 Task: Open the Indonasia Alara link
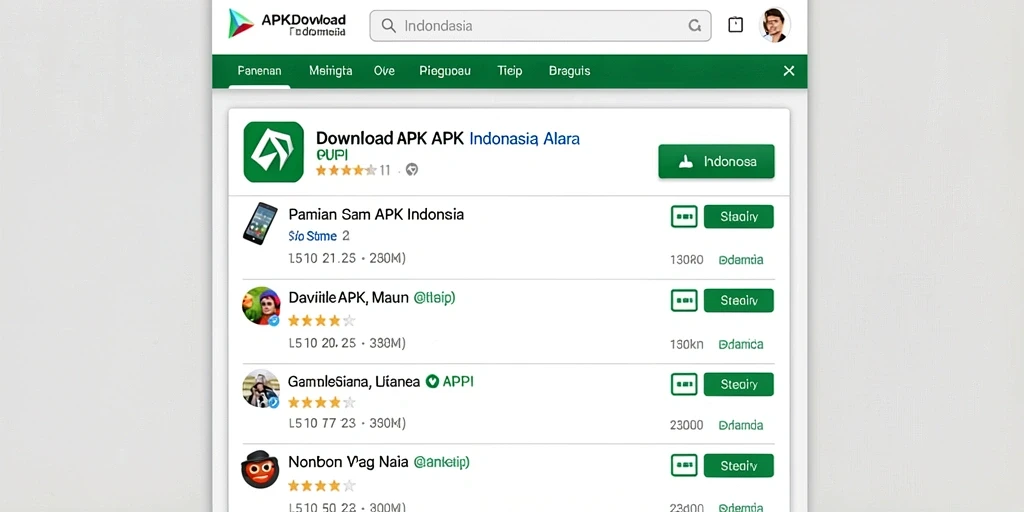(524, 138)
